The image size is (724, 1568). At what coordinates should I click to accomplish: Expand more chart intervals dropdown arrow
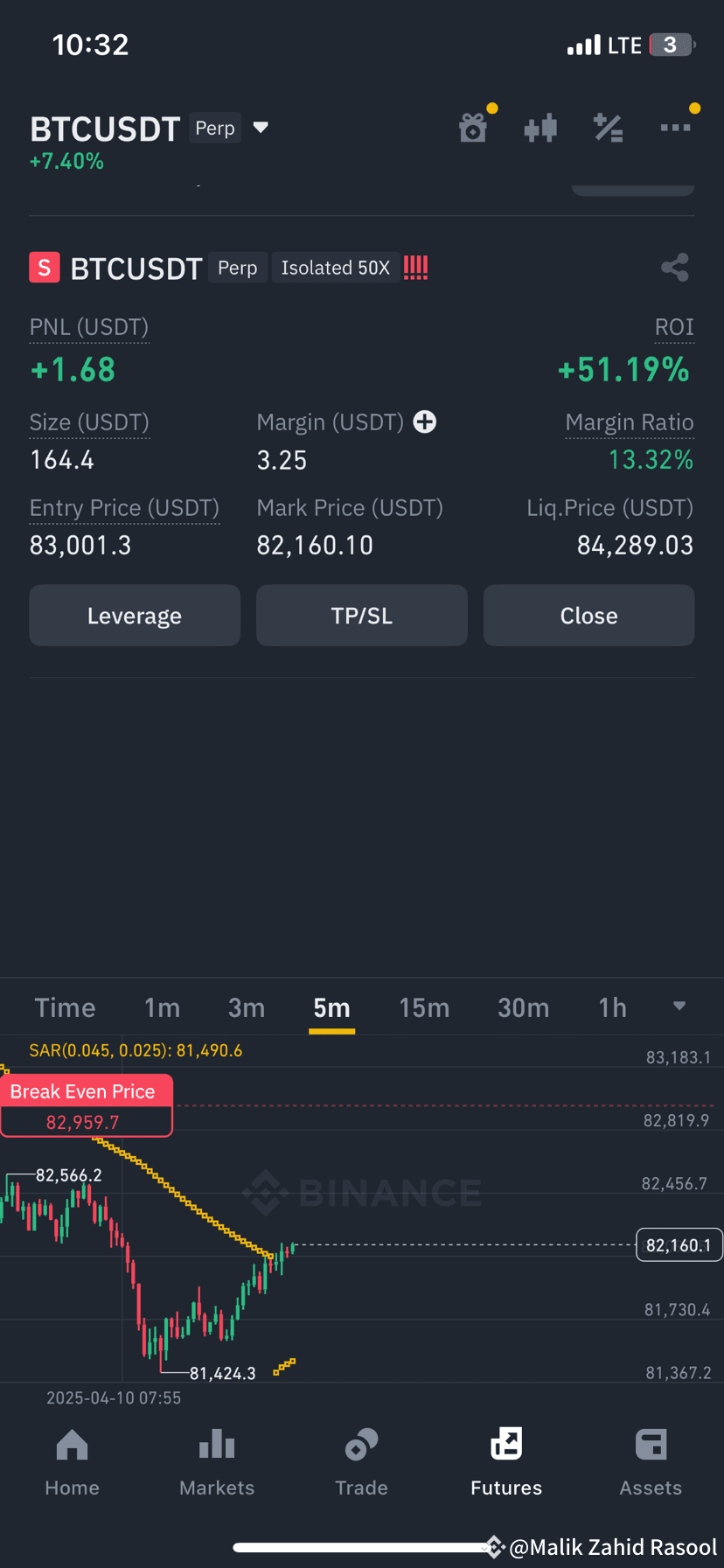pos(679,1006)
